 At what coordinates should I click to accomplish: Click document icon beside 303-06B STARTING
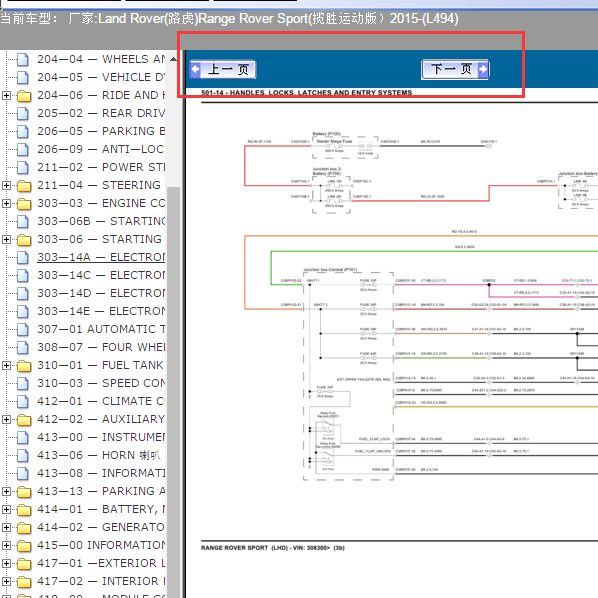[x=23, y=222]
